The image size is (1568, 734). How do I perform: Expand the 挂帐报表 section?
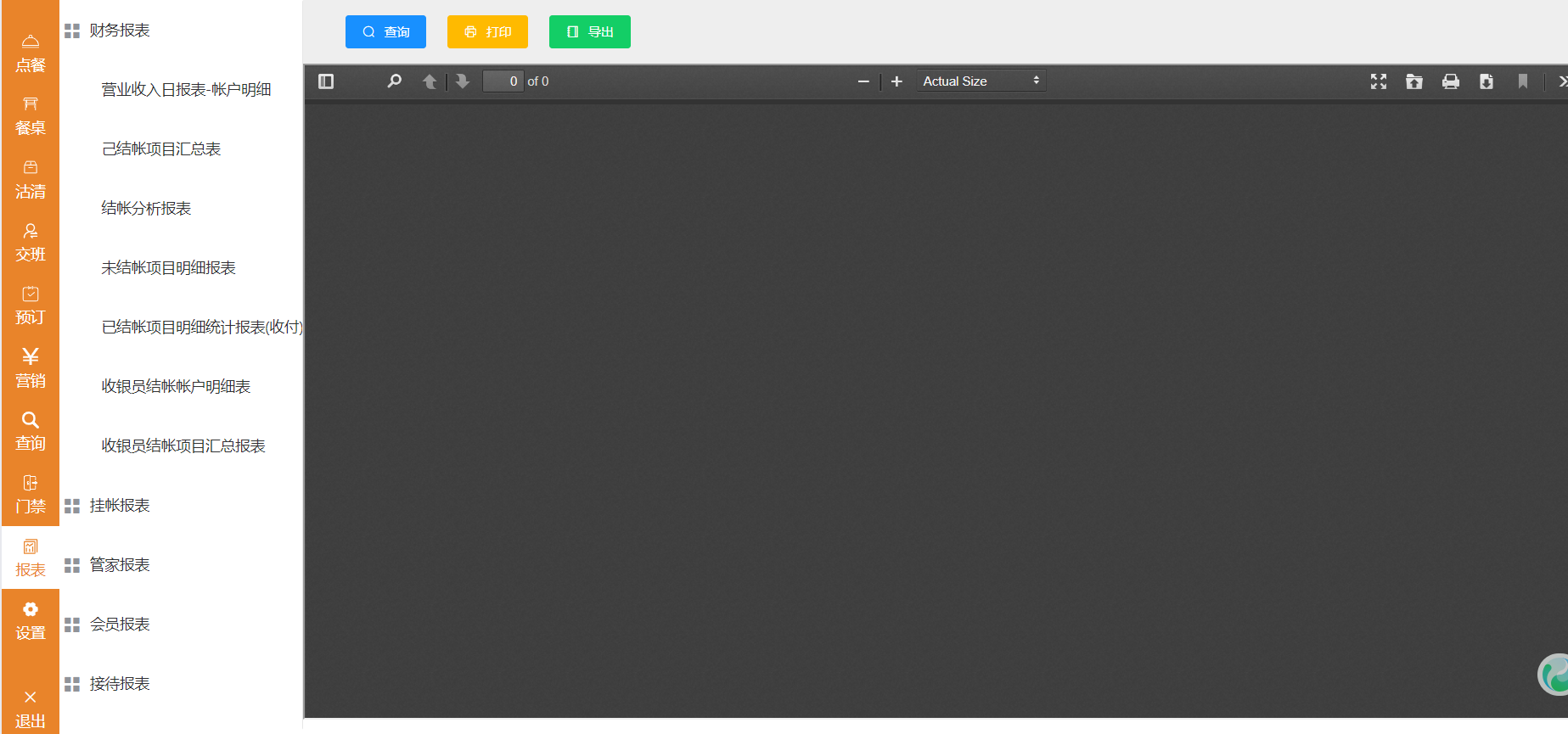119,506
